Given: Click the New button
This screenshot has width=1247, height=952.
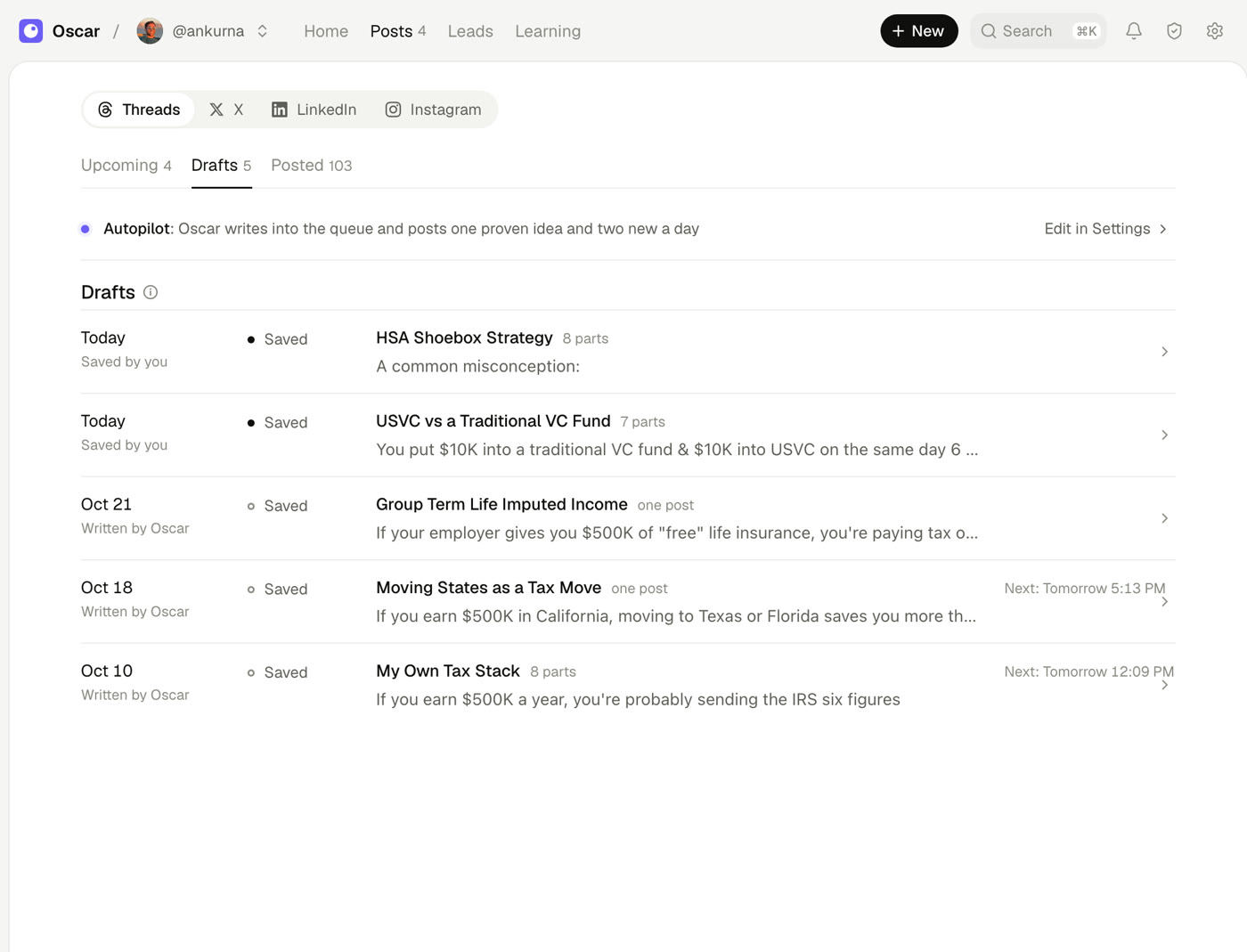Looking at the screenshot, I should tap(919, 31).
